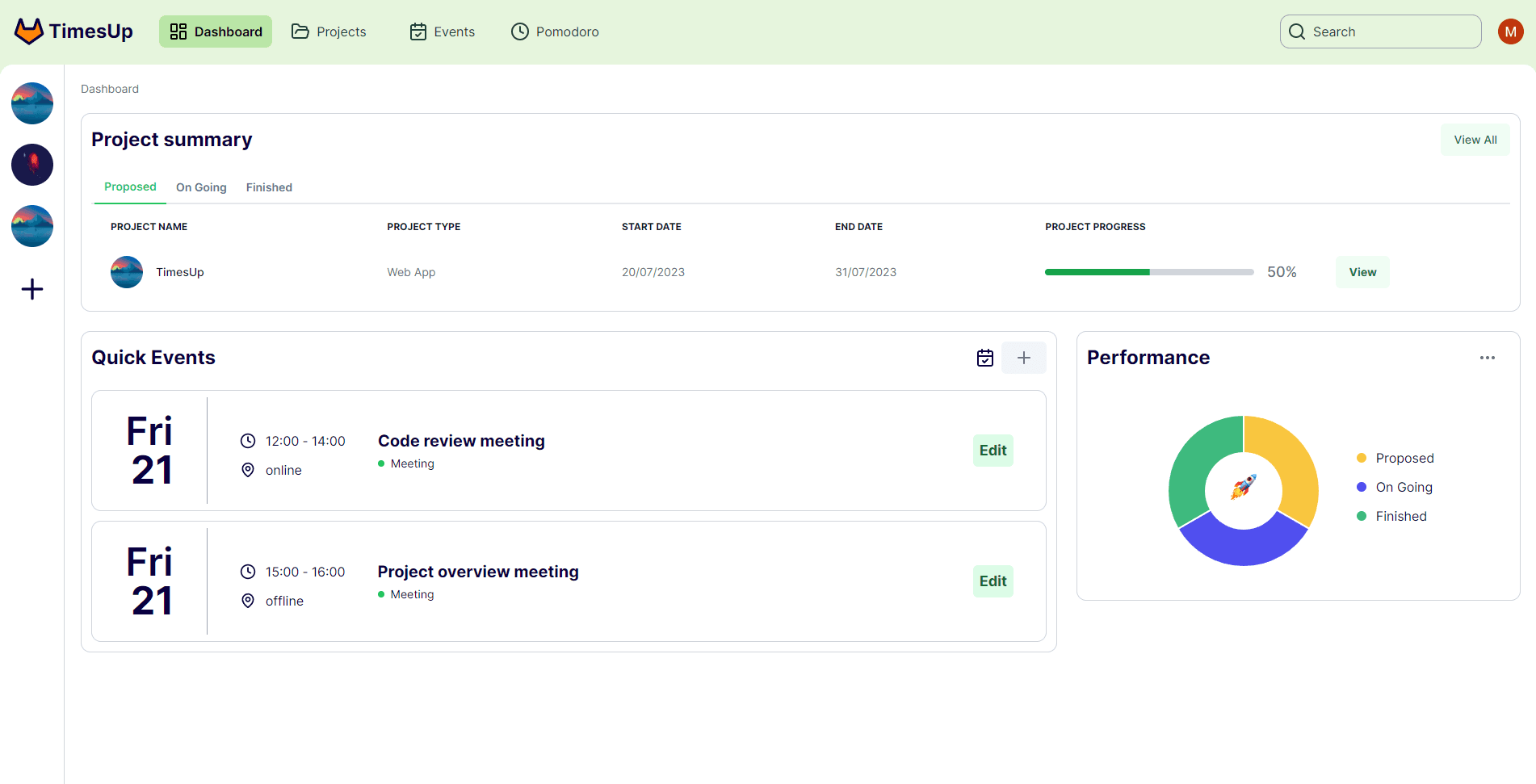This screenshot has height=784, width=1536.
Task: Select the Finished tab in Project summary
Action: pos(269,187)
